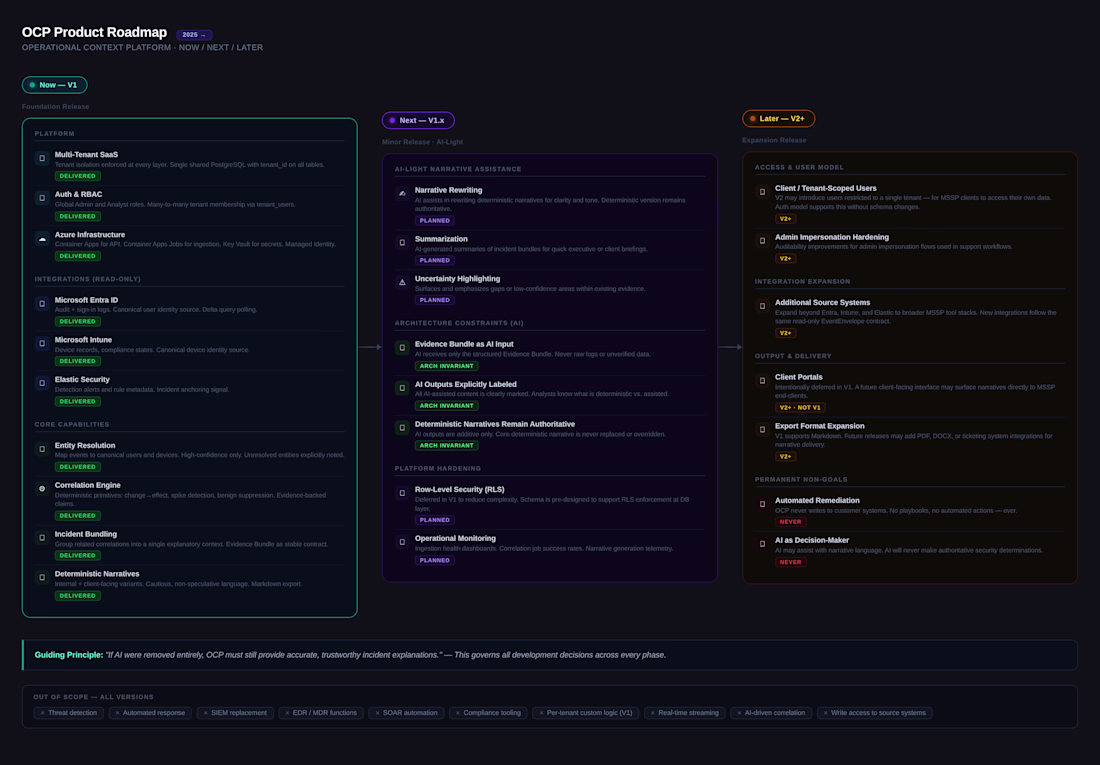Click the Admin Impersonation Hardening icon
This screenshot has width=1100, height=765.
(x=763, y=241)
